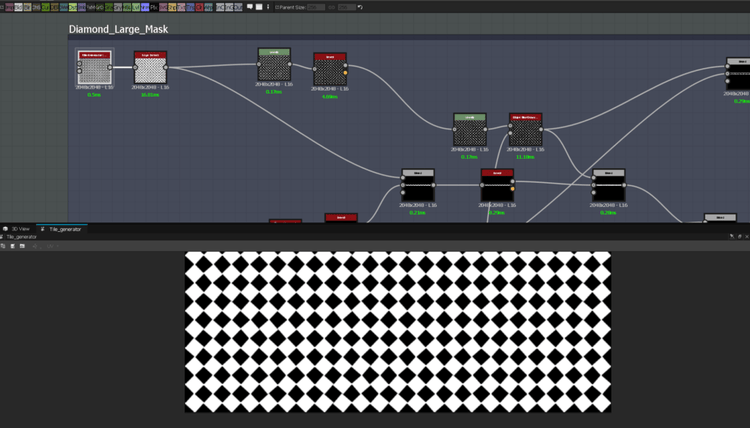Click the yellow output pin on red node
750x428 pixels.
point(346,73)
